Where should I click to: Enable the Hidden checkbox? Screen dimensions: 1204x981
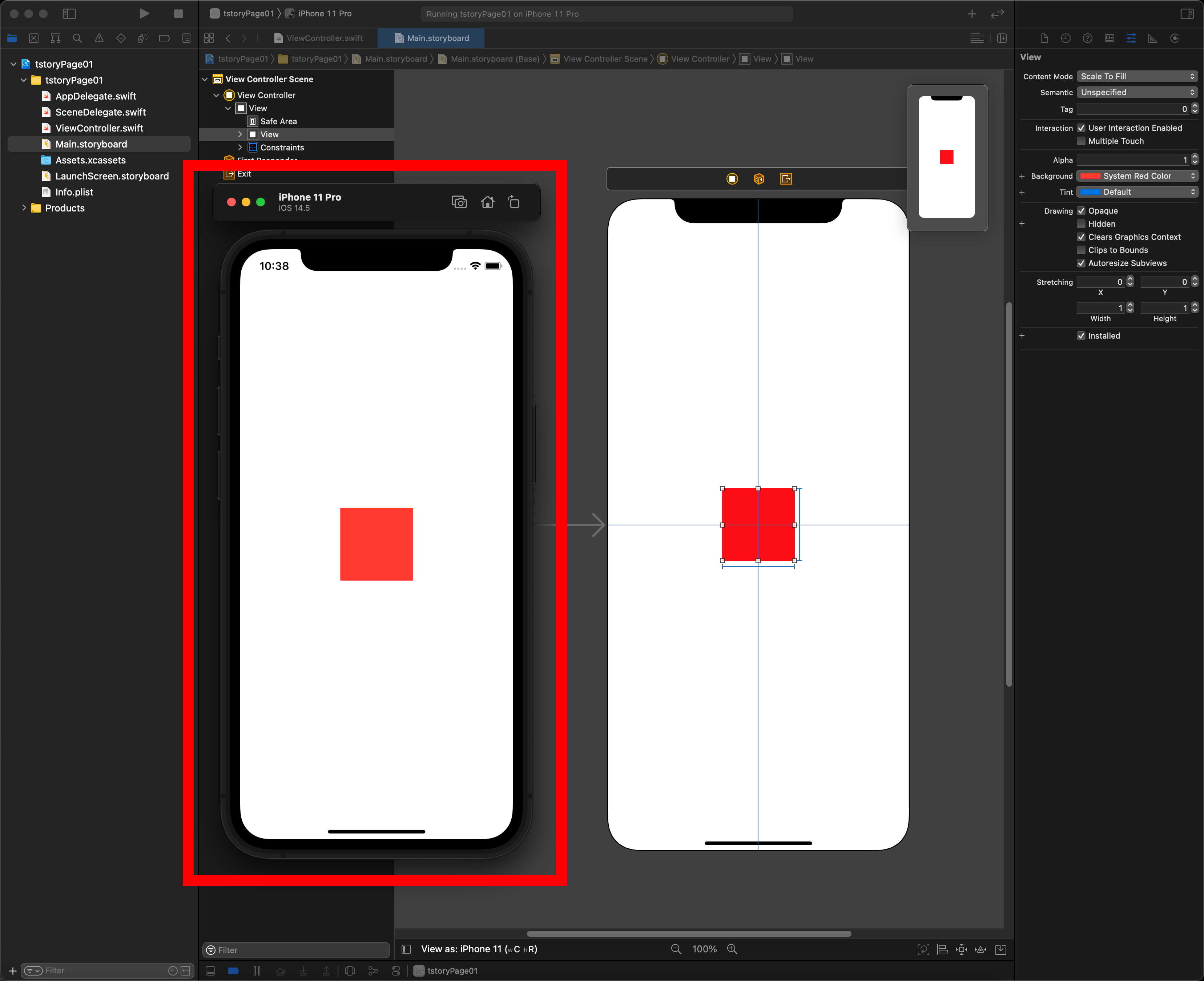1081,224
